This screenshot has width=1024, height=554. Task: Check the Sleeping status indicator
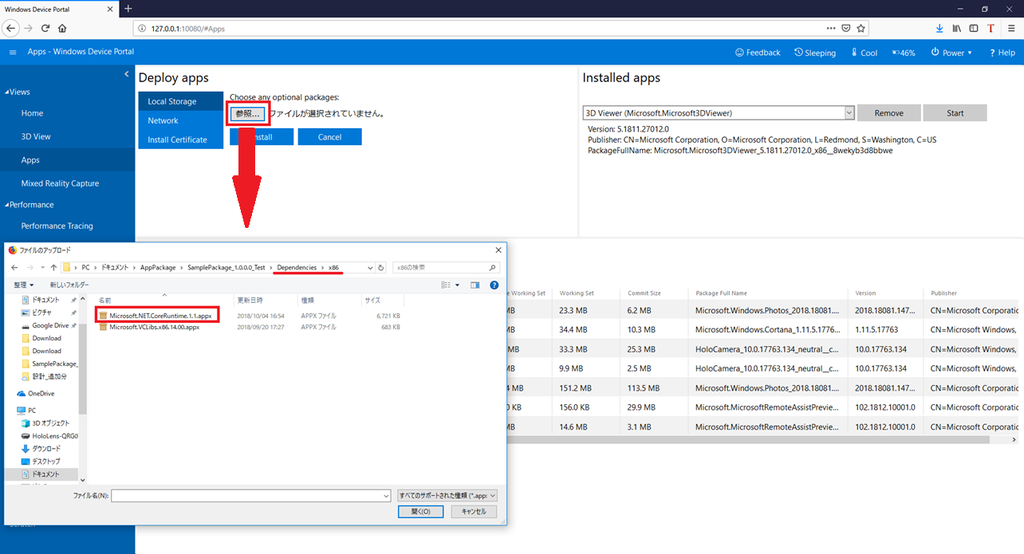(815, 52)
